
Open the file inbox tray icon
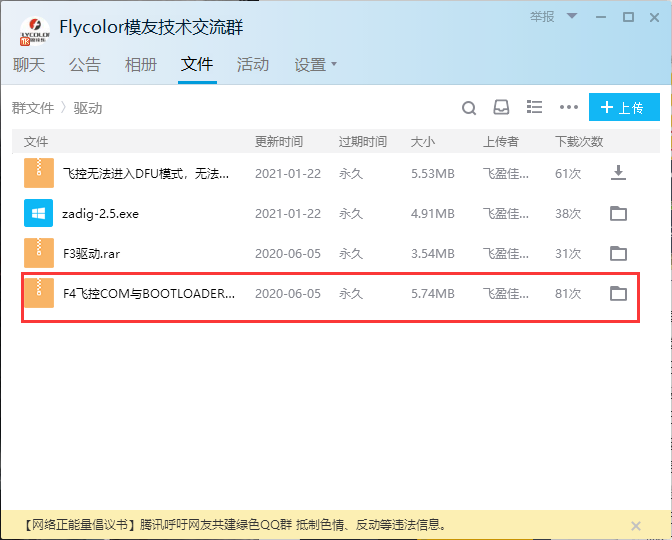click(501, 107)
